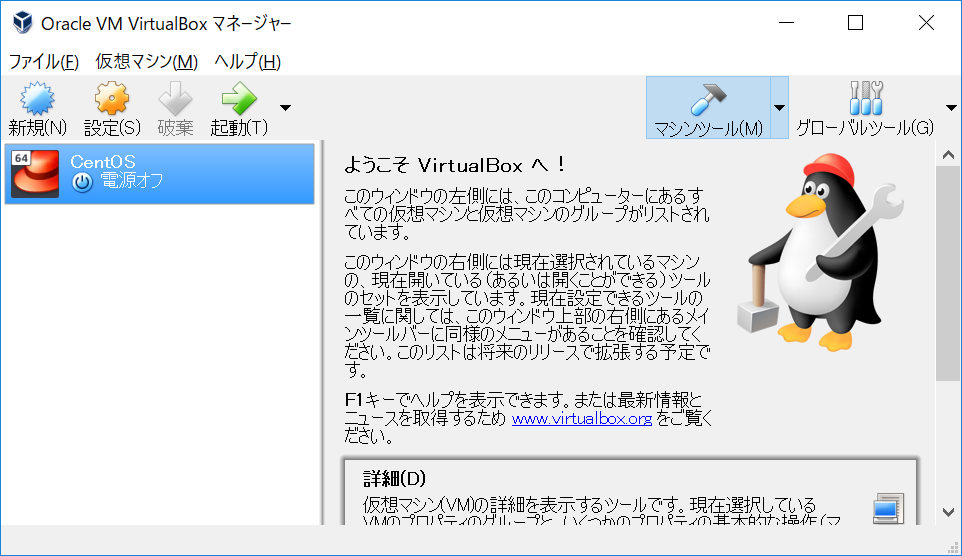
Task: Open the ファイル(F) menu
Action: click(x=44, y=62)
